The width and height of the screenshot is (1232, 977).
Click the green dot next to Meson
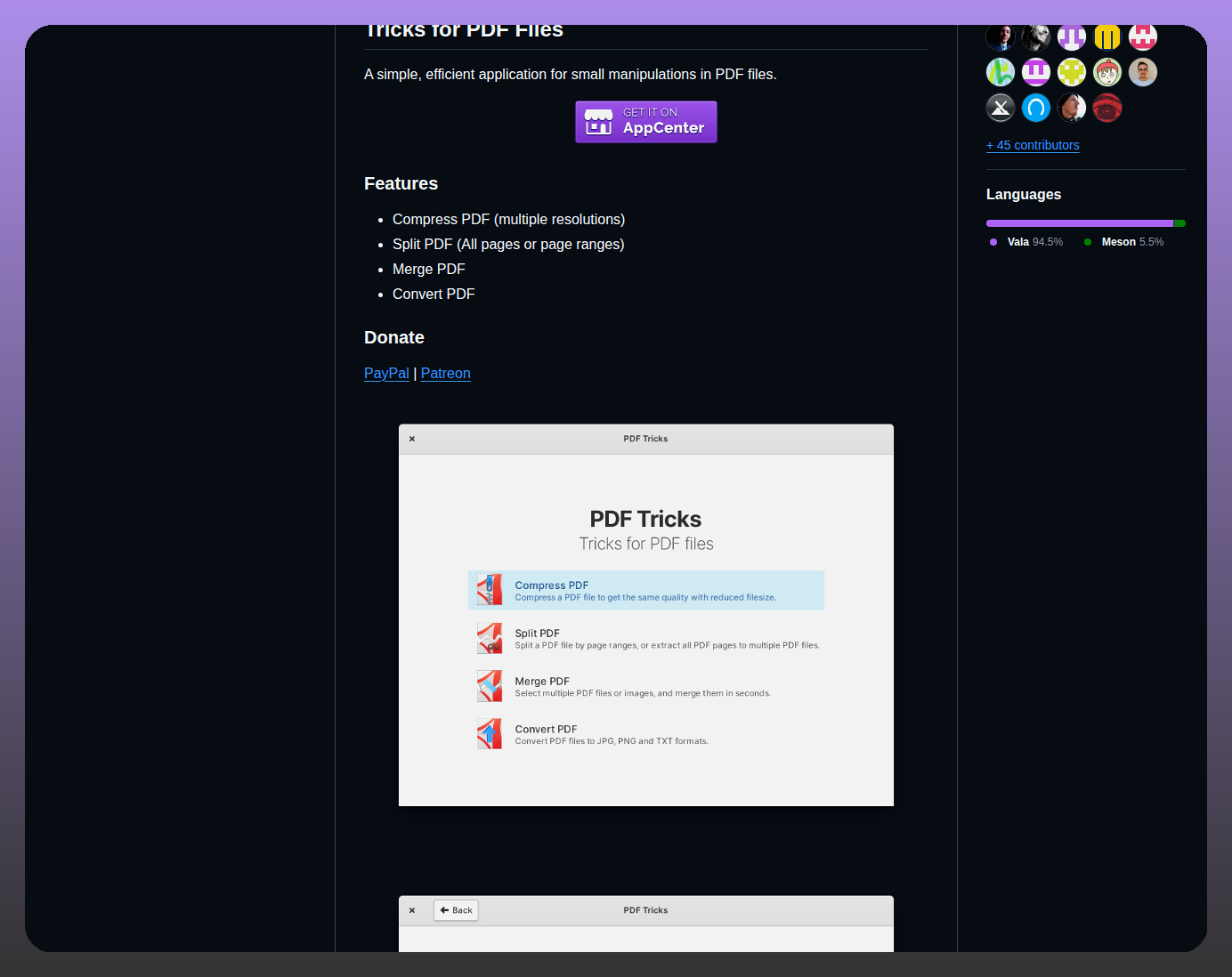pyautogui.click(x=1088, y=242)
